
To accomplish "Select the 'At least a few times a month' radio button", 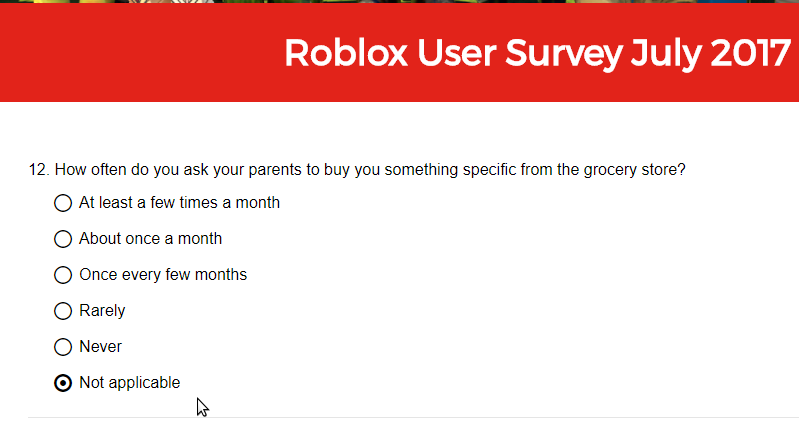I will [63, 203].
